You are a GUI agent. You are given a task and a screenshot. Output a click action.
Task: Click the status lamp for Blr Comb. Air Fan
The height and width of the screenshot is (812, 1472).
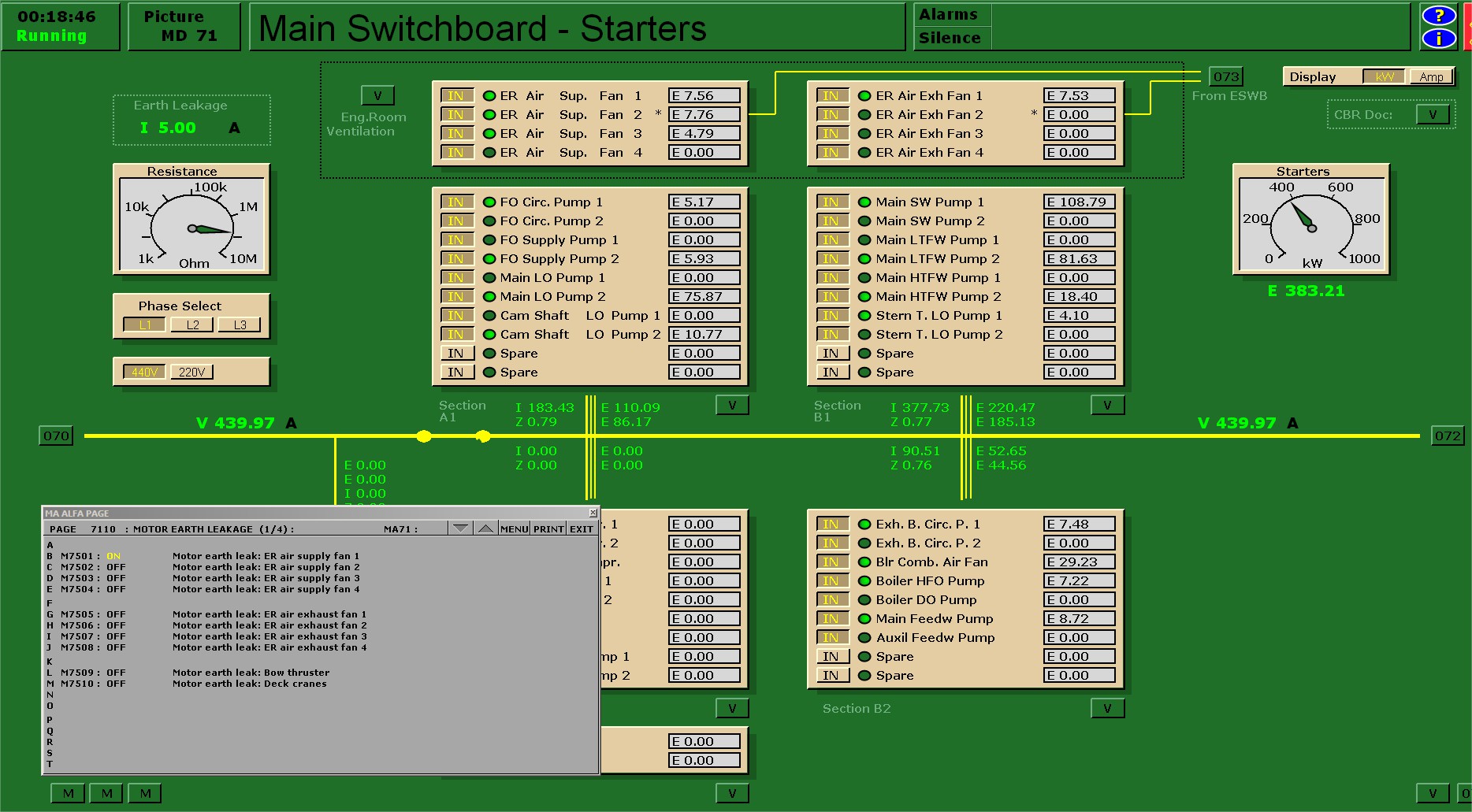click(864, 562)
